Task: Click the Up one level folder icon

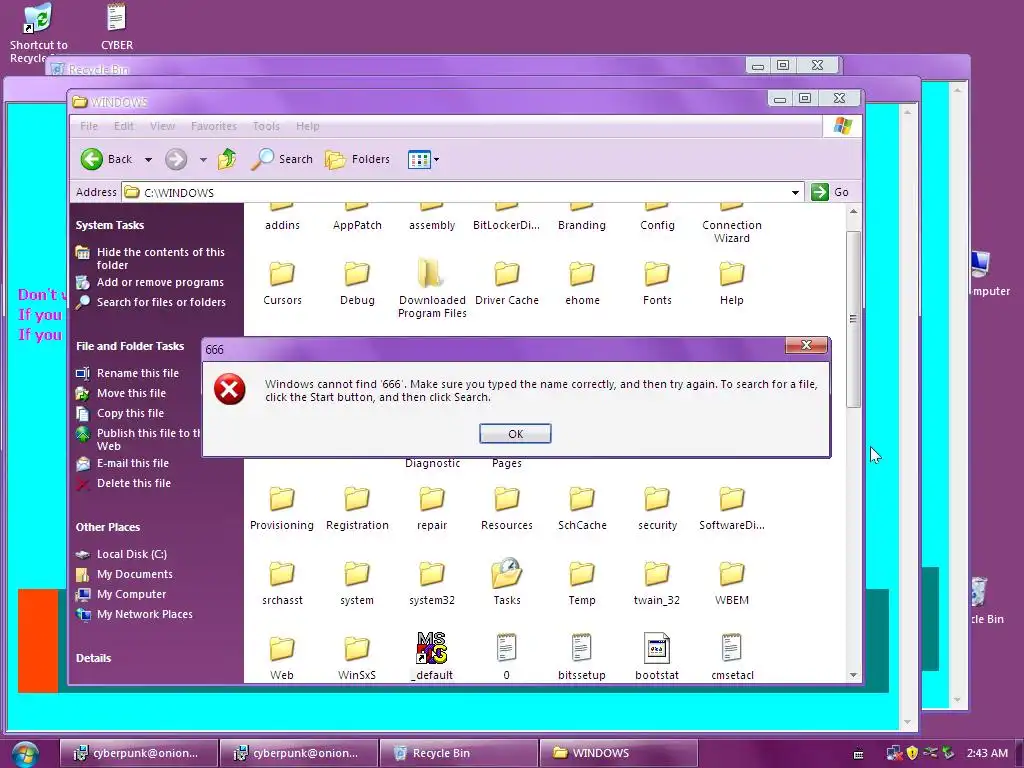Action: (x=227, y=159)
